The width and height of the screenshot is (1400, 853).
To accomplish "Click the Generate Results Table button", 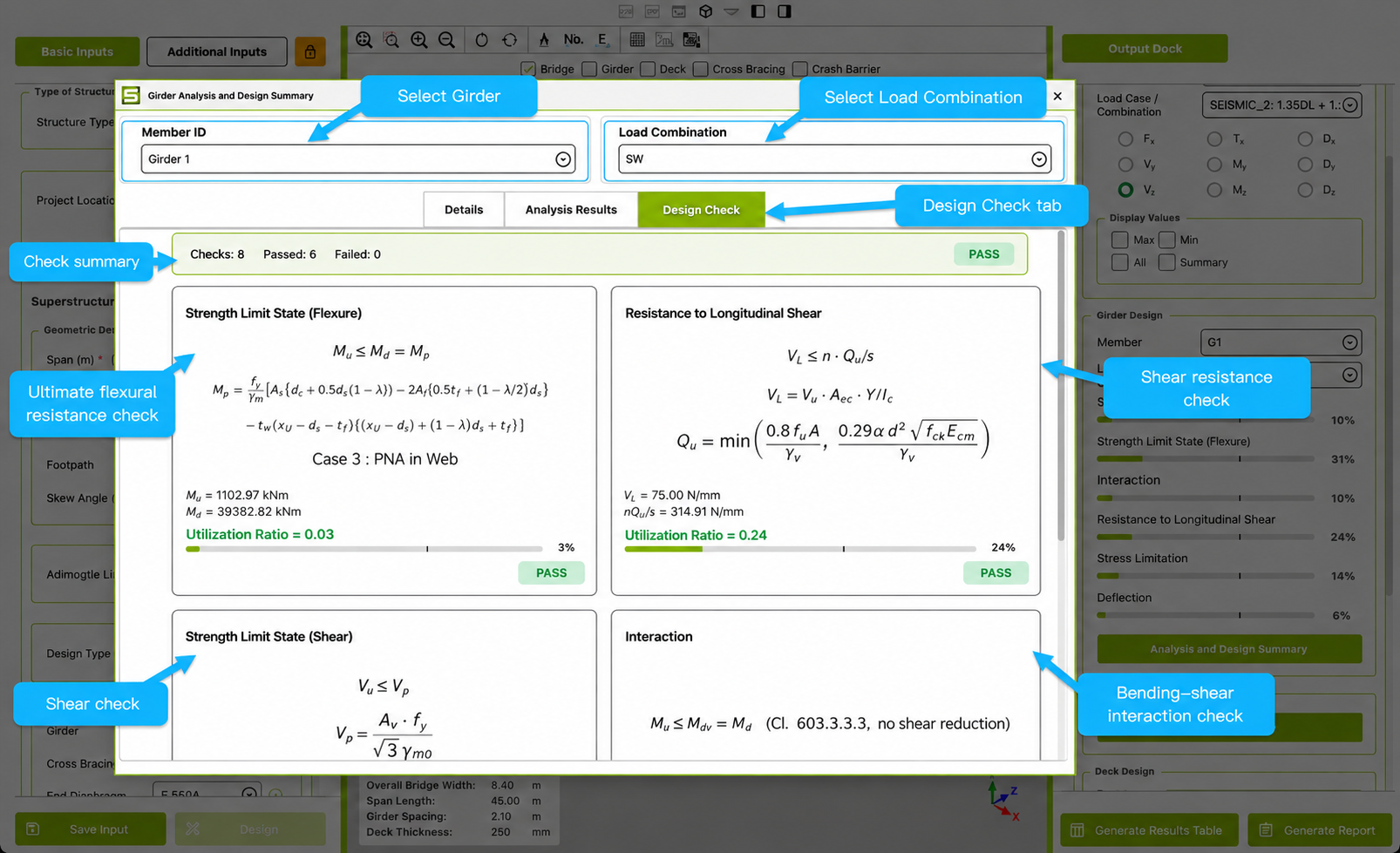I will [x=1149, y=830].
